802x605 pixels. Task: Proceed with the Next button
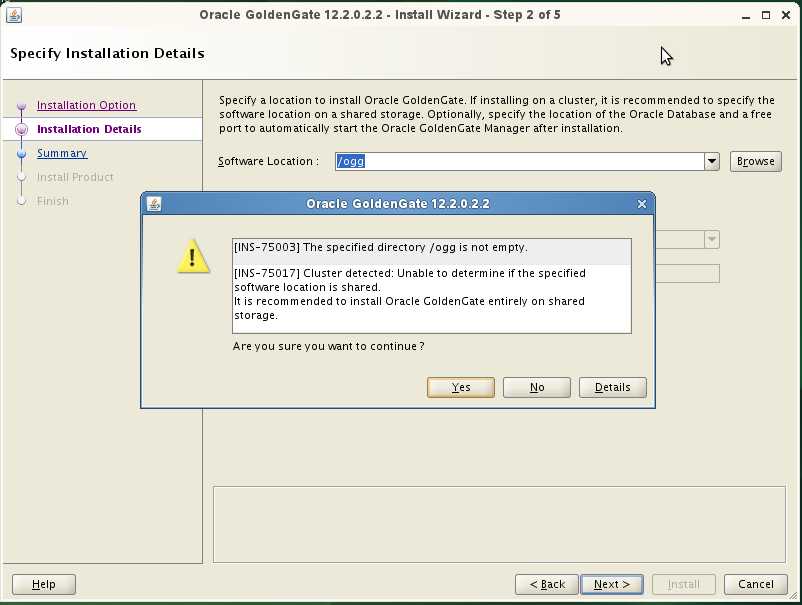point(612,584)
